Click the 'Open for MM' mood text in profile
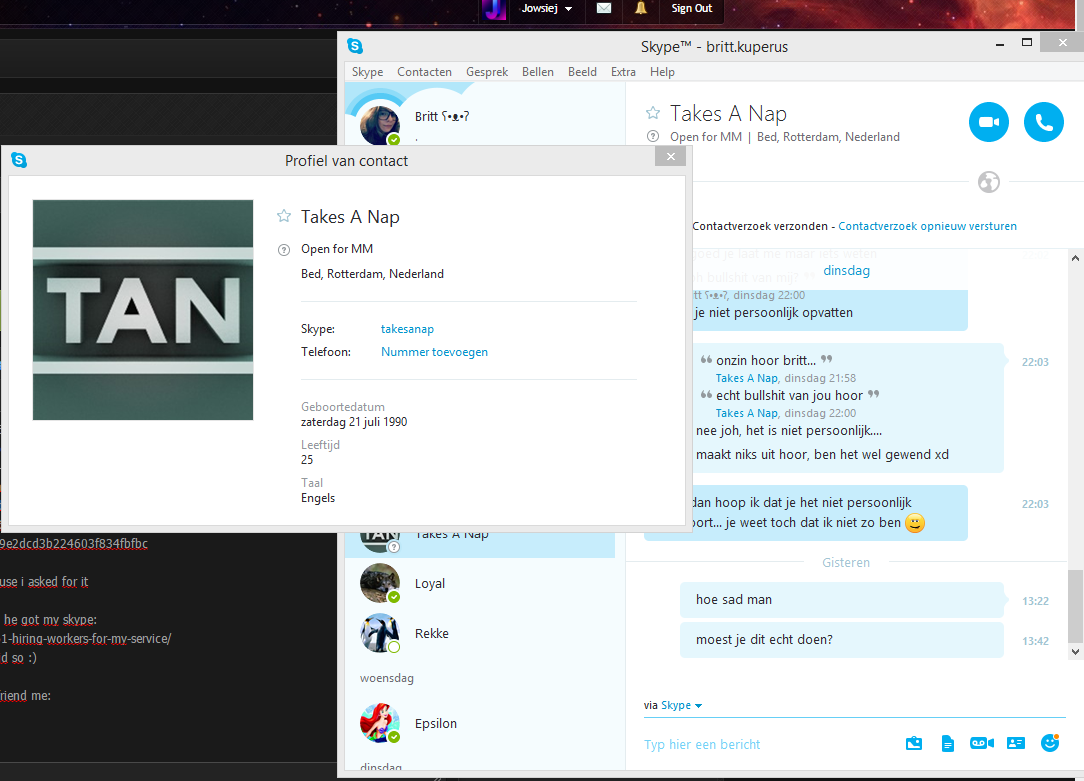The height and width of the screenshot is (781, 1084). pos(337,249)
